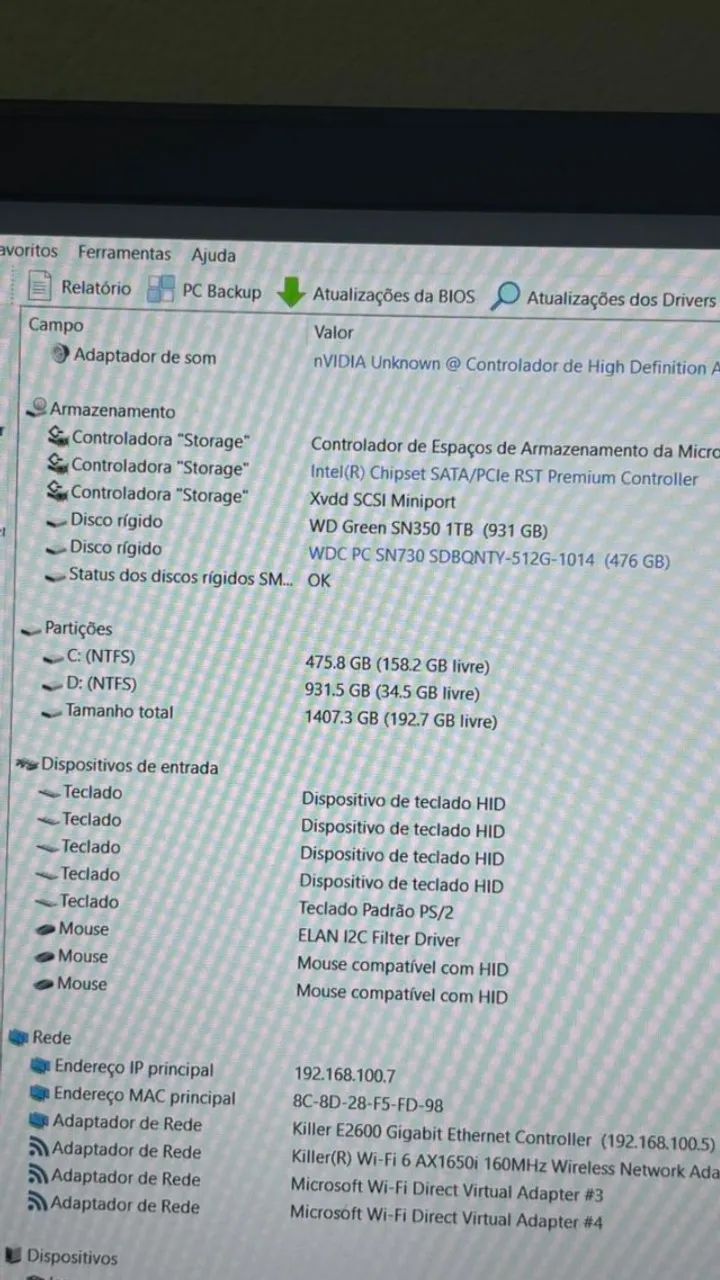
Task: Click magnifier icon for Atualizações dos Drivers
Action: pos(508,296)
